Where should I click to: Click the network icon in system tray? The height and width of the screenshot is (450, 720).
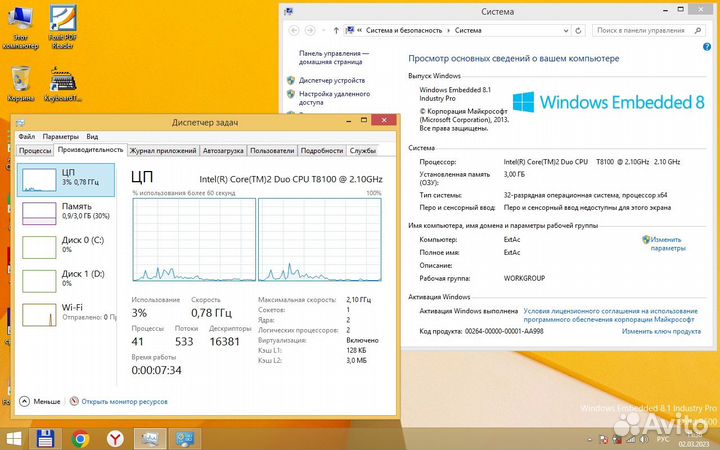(x=632, y=440)
